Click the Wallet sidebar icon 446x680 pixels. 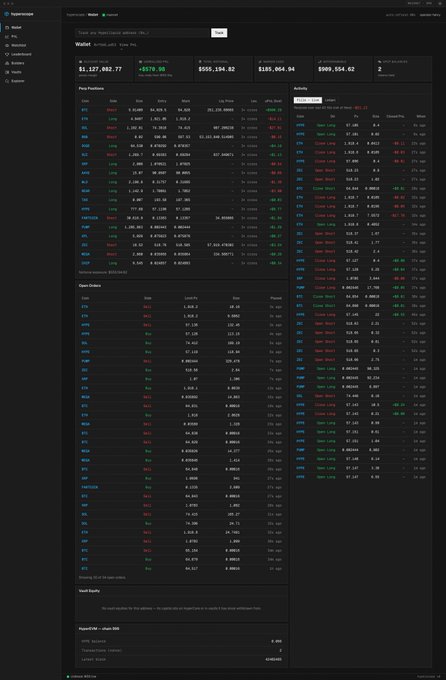[x=7, y=27]
